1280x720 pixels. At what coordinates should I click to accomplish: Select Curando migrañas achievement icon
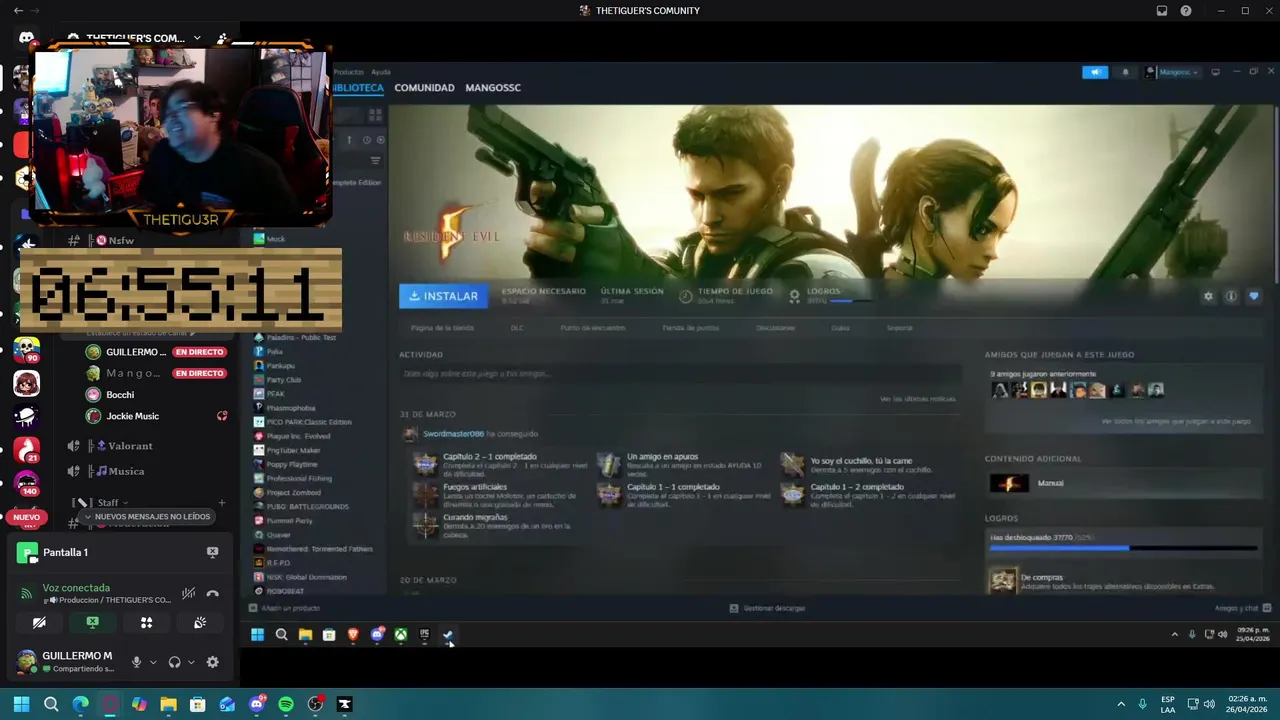click(426, 525)
